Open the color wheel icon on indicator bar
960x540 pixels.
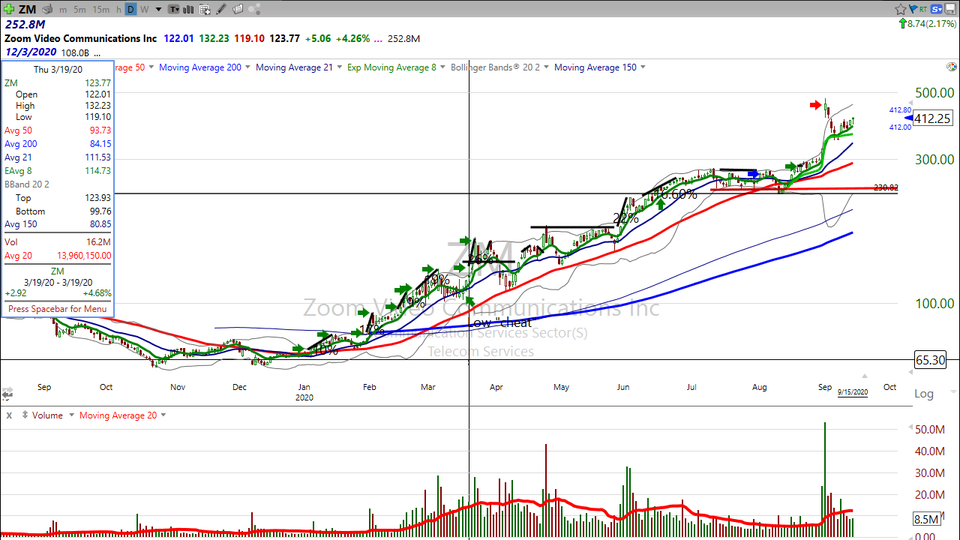951,67
